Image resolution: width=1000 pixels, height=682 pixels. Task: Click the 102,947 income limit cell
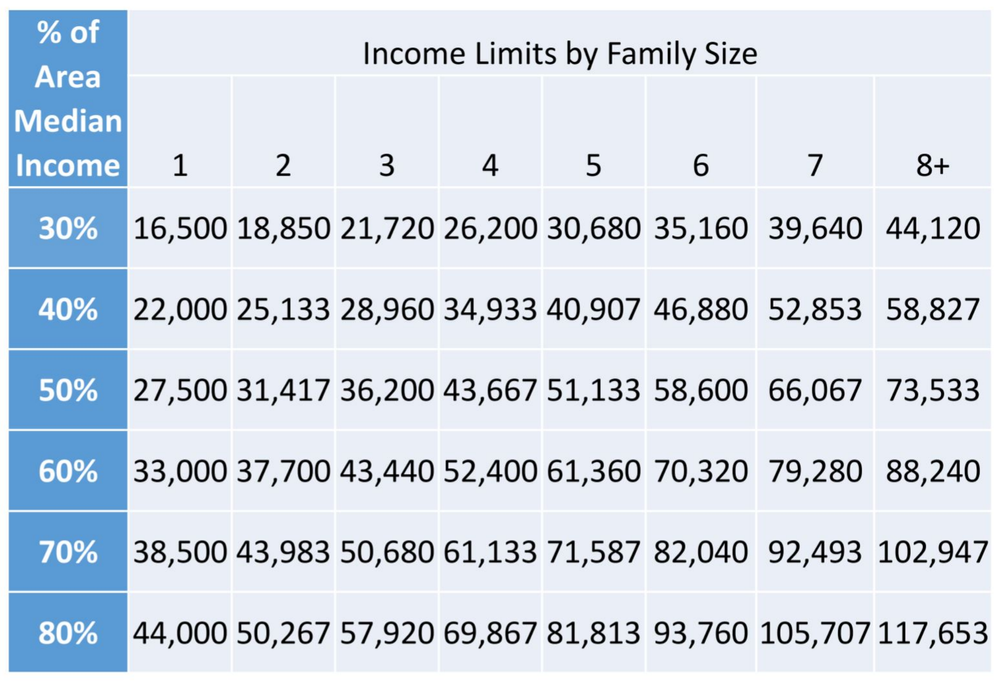(932, 553)
